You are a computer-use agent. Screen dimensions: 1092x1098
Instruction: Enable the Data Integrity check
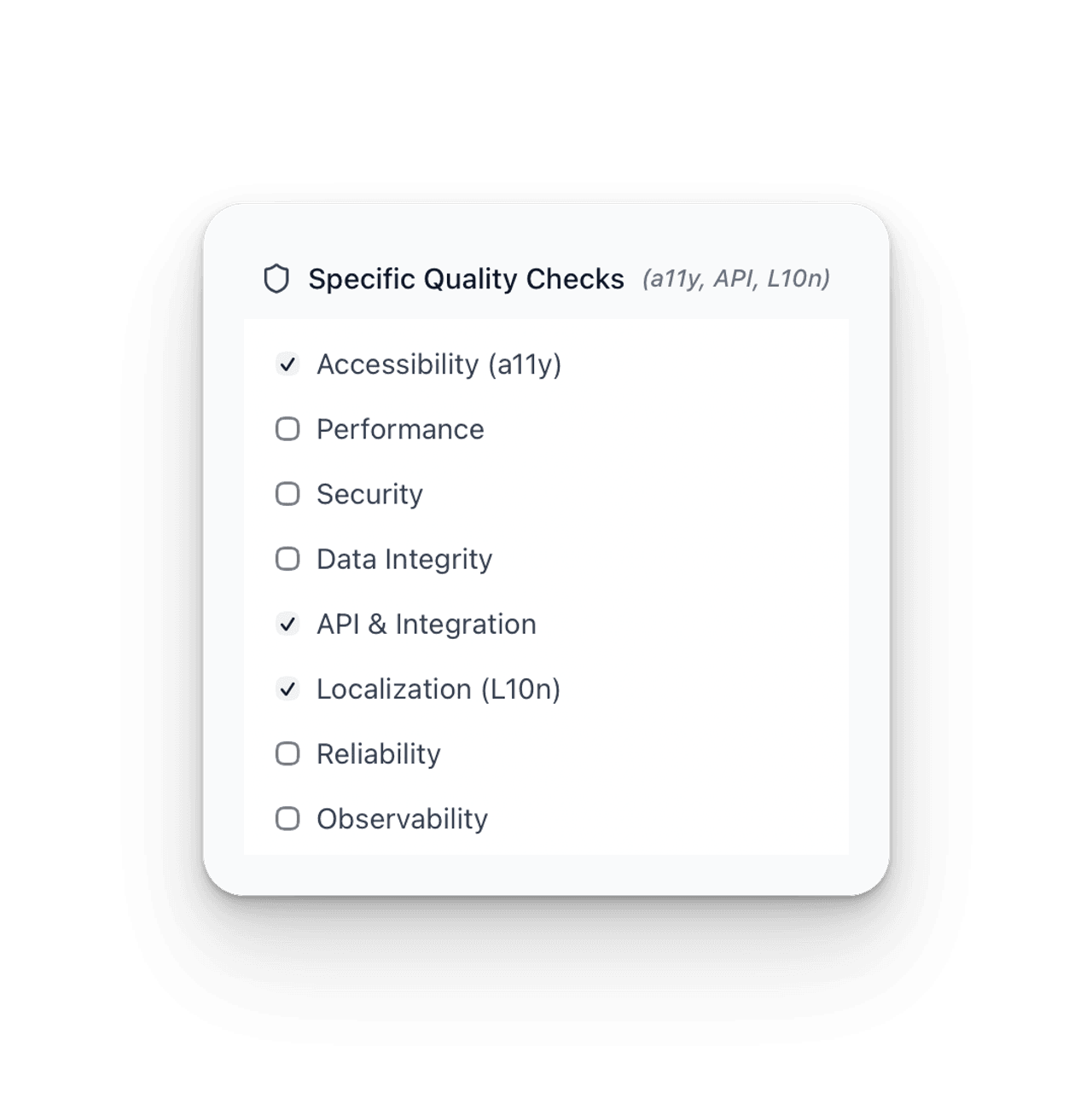288,559
